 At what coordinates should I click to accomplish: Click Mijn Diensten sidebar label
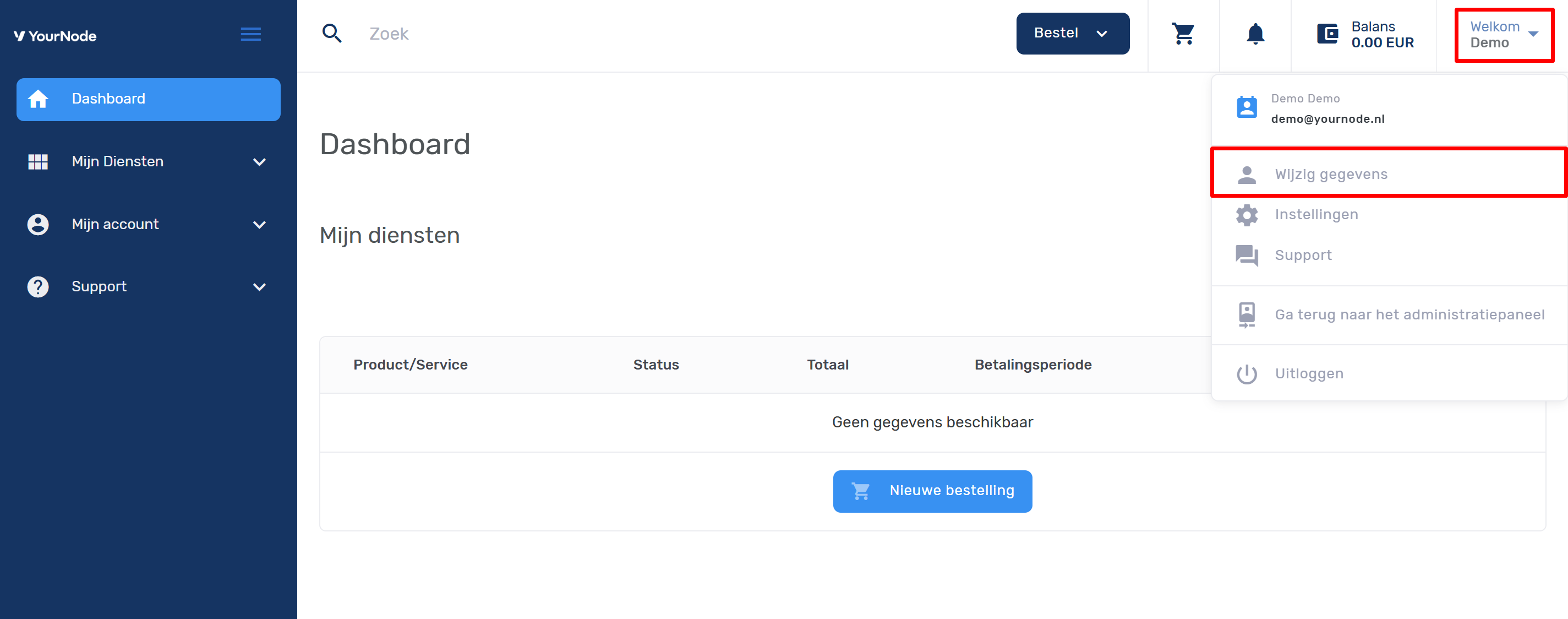117,161
